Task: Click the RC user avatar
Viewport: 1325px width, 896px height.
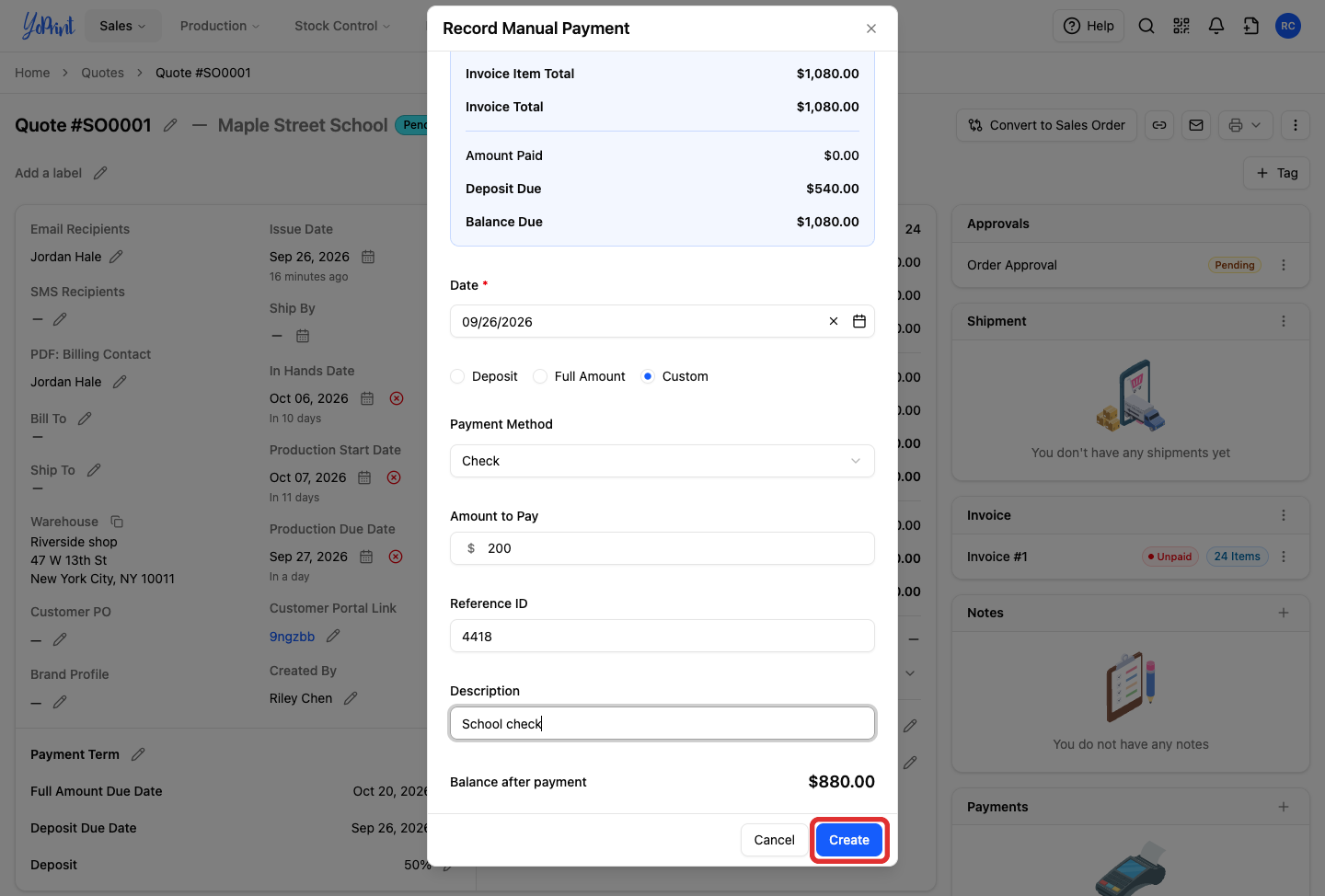Action: tap(1288, 26)
